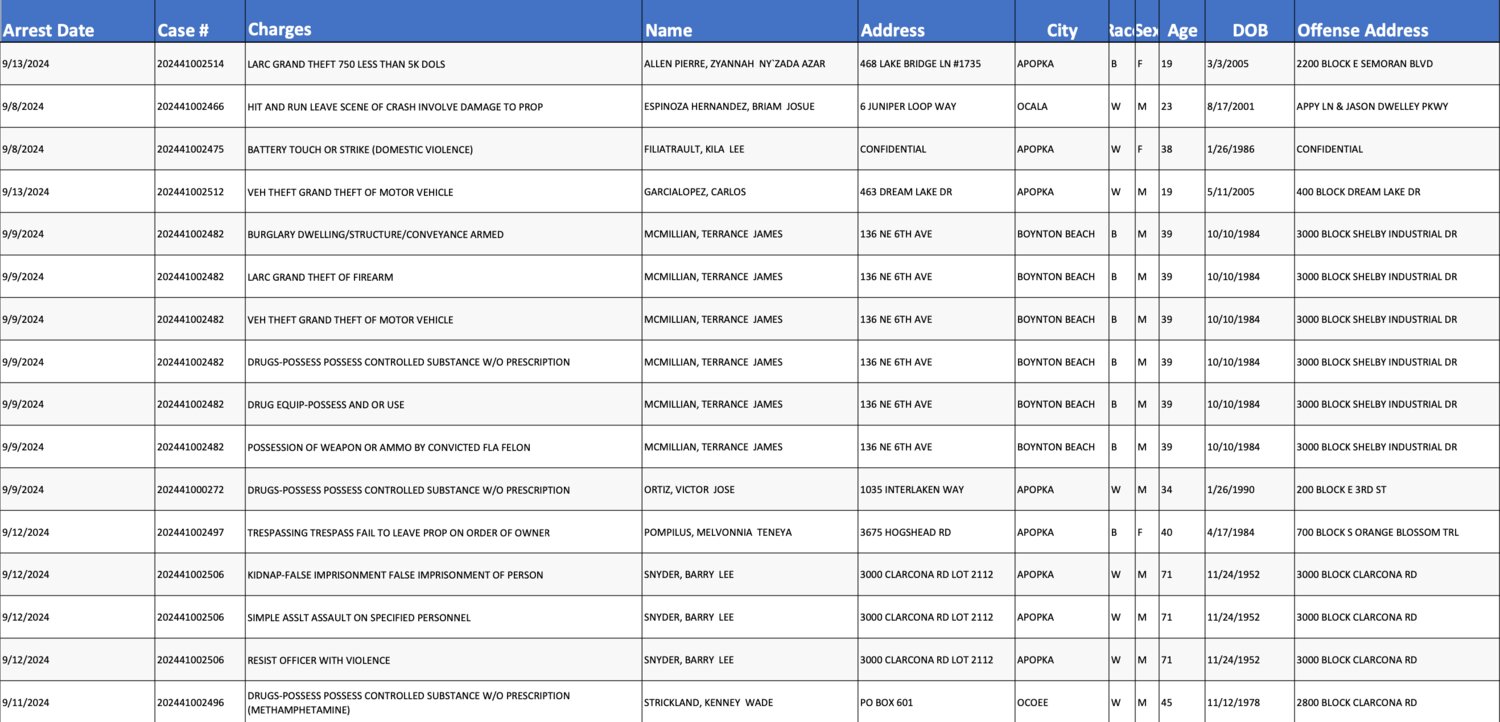
Task: Select case number 202441002496
Action: point(200,702)
